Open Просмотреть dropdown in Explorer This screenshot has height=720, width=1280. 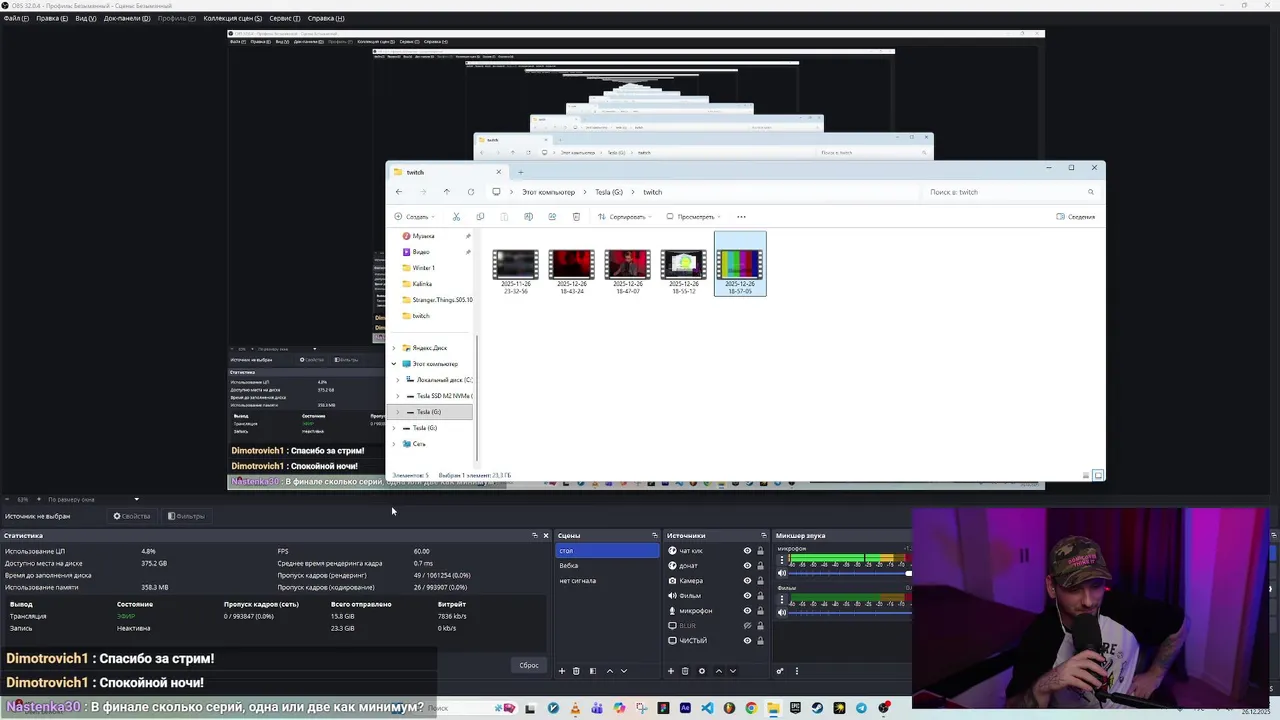(696, 217)
